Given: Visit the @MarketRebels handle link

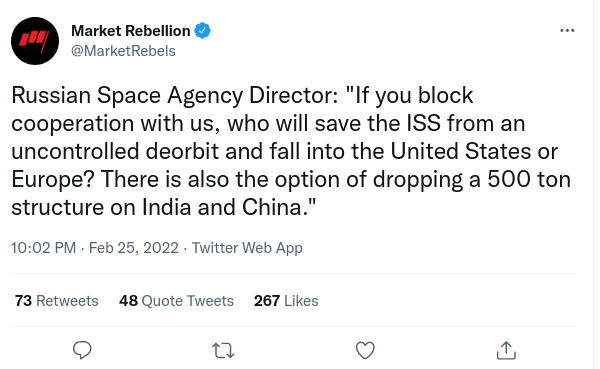Looking at the screenshot, I should [x=123, y=51].
